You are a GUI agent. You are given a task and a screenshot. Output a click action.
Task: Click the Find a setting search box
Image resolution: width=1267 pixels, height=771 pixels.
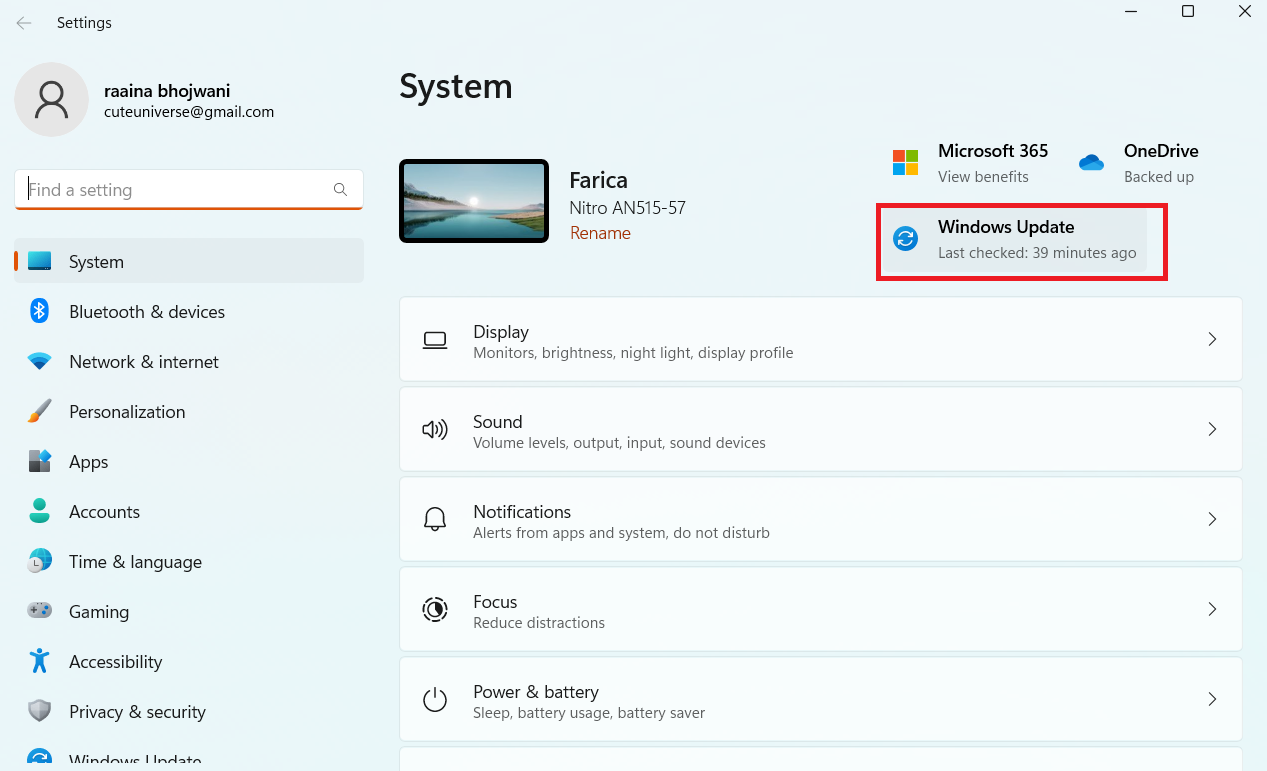coord(178,190)
